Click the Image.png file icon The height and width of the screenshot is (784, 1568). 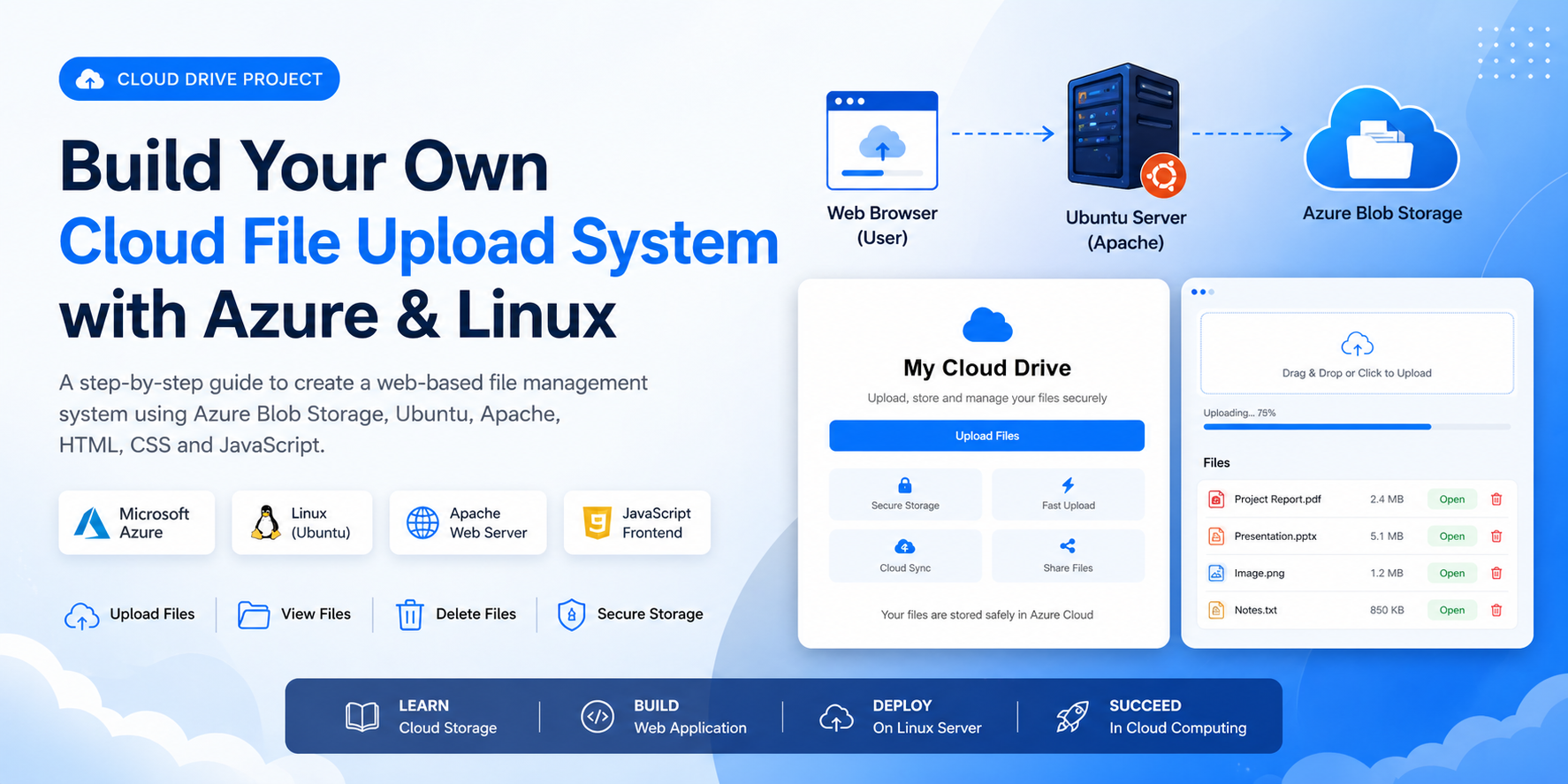(x=1216, y=574)
